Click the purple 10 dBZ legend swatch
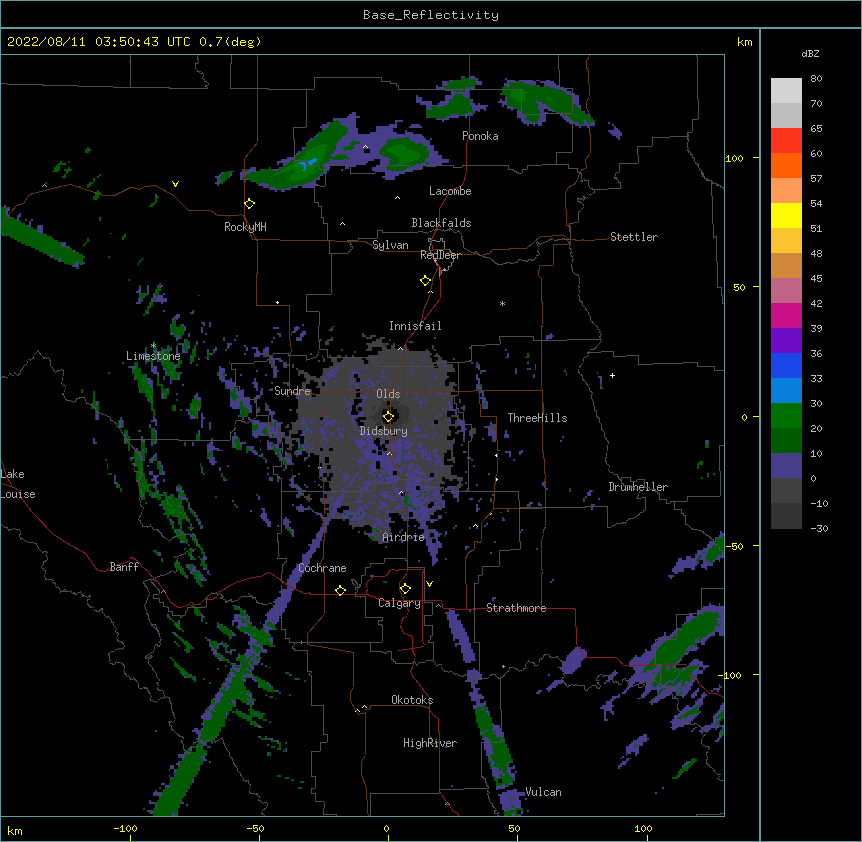 (786, 466)
